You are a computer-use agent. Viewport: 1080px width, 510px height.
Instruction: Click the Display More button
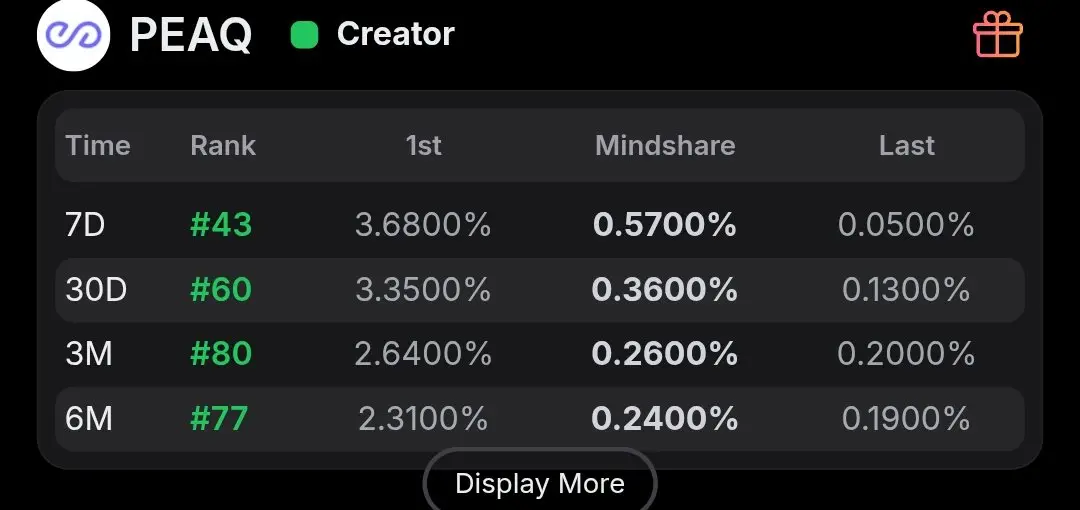click(x=540, y=483)
